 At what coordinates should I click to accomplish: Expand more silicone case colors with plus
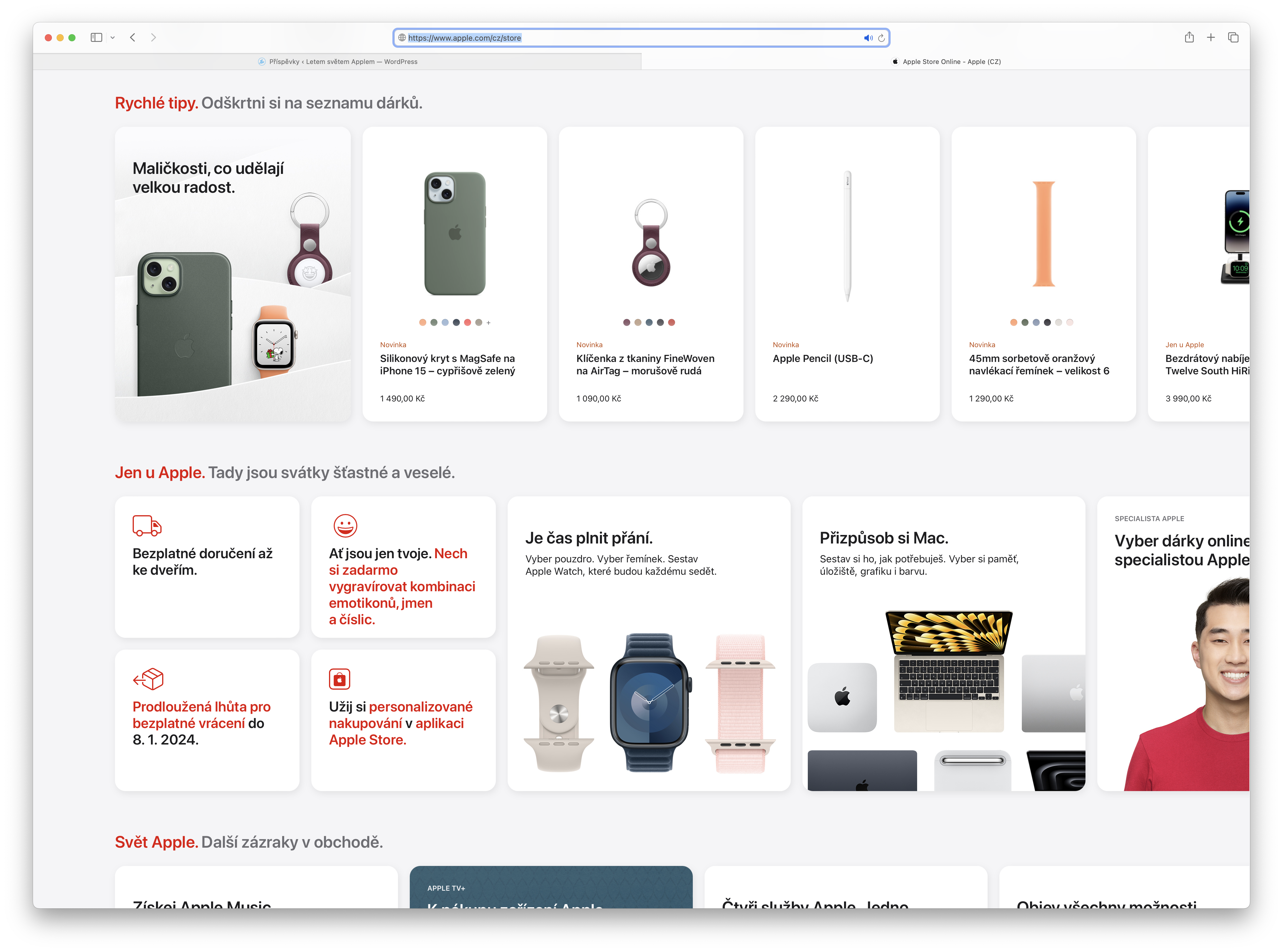(489, 323)
